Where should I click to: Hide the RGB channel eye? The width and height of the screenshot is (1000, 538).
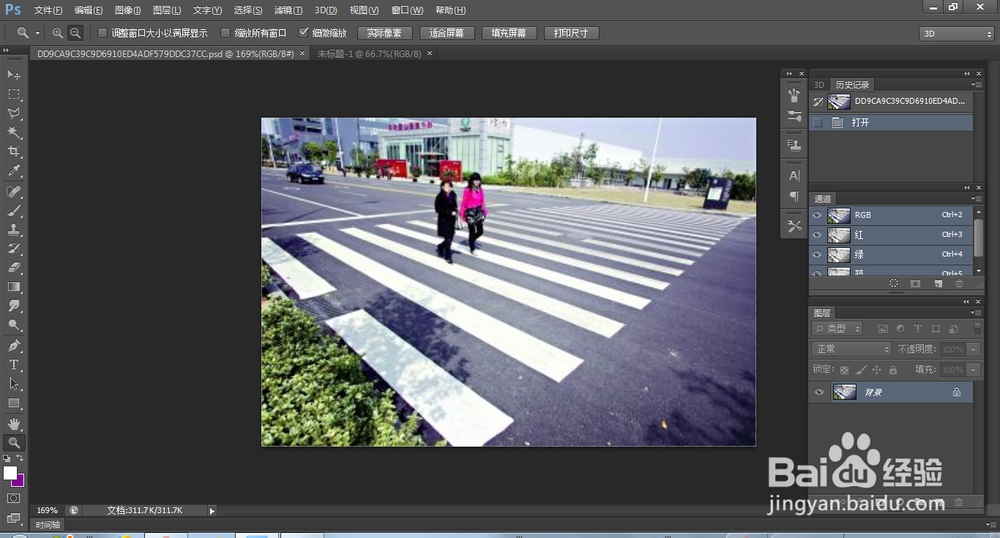pos(817,215)
